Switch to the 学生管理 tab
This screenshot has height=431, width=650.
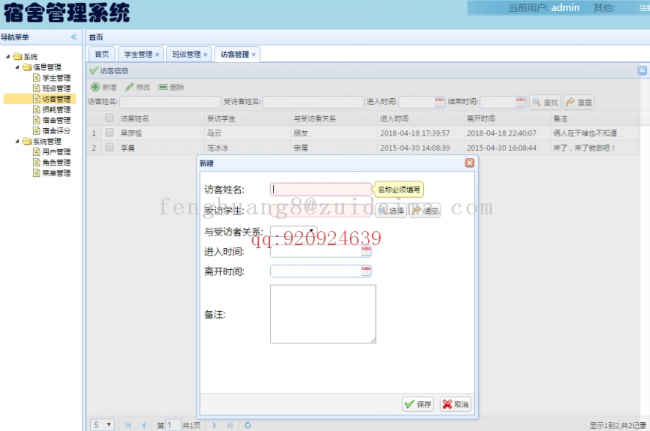[135, 54]
